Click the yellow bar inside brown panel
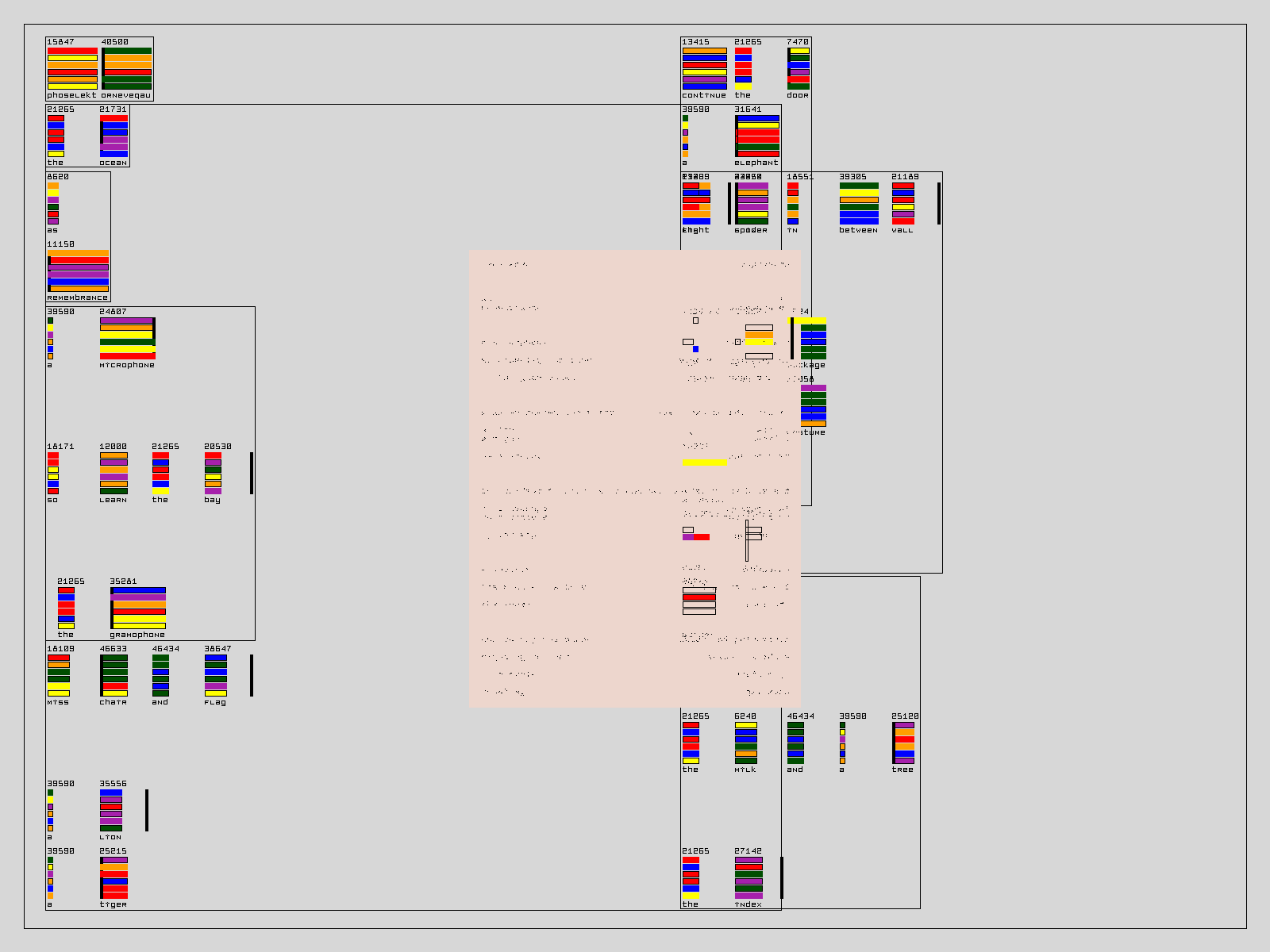This screenshot has height=952, width=1270. pyautogui.click(x=705, y=463)
